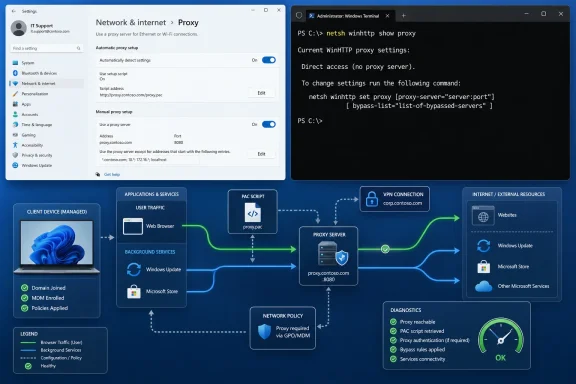The height and width of the screenshot is (384, 576).
Task: Click the MDM Enrolled green check
Action: click(25, 298)
